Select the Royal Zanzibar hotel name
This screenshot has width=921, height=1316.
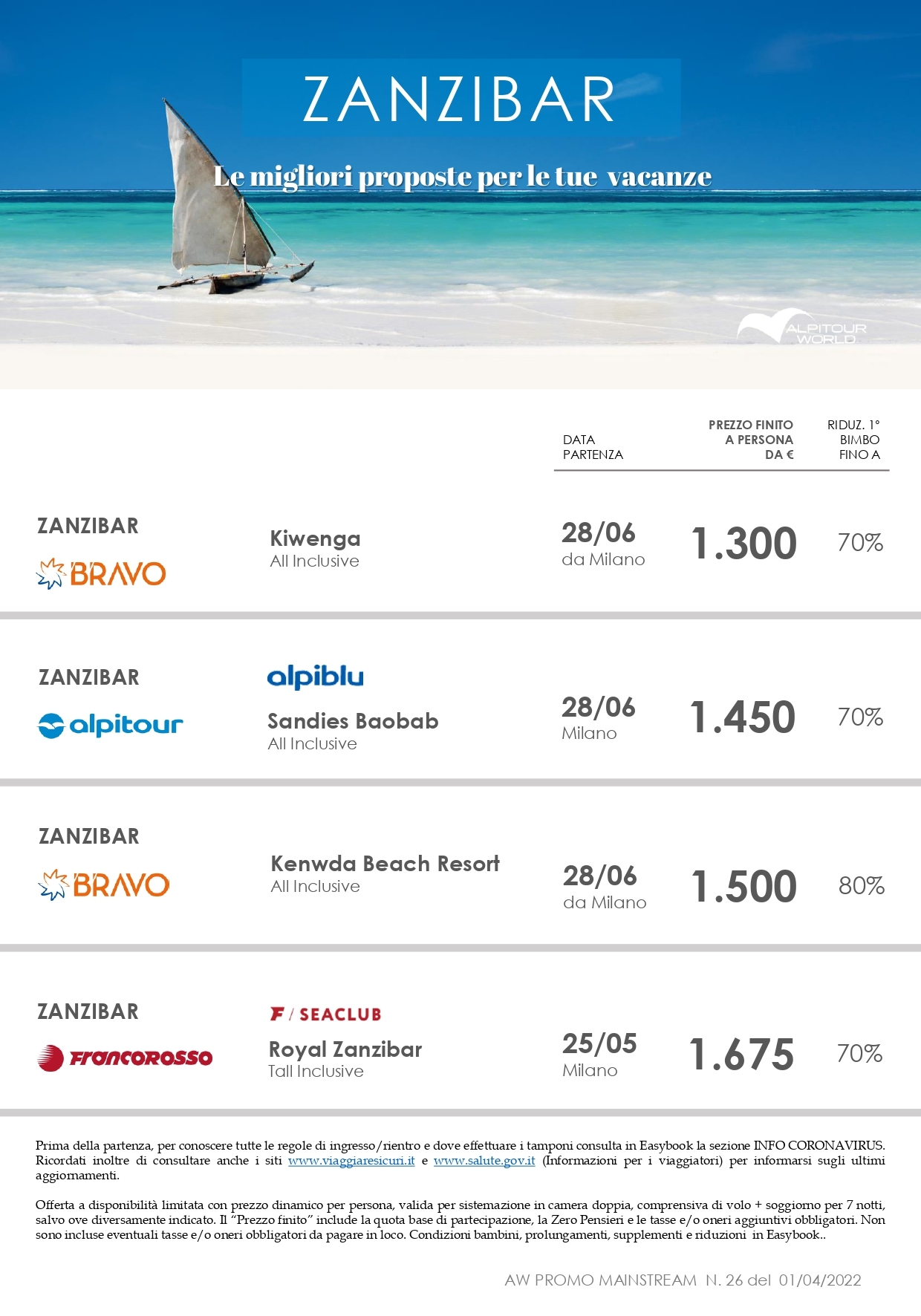(345, 1049)
